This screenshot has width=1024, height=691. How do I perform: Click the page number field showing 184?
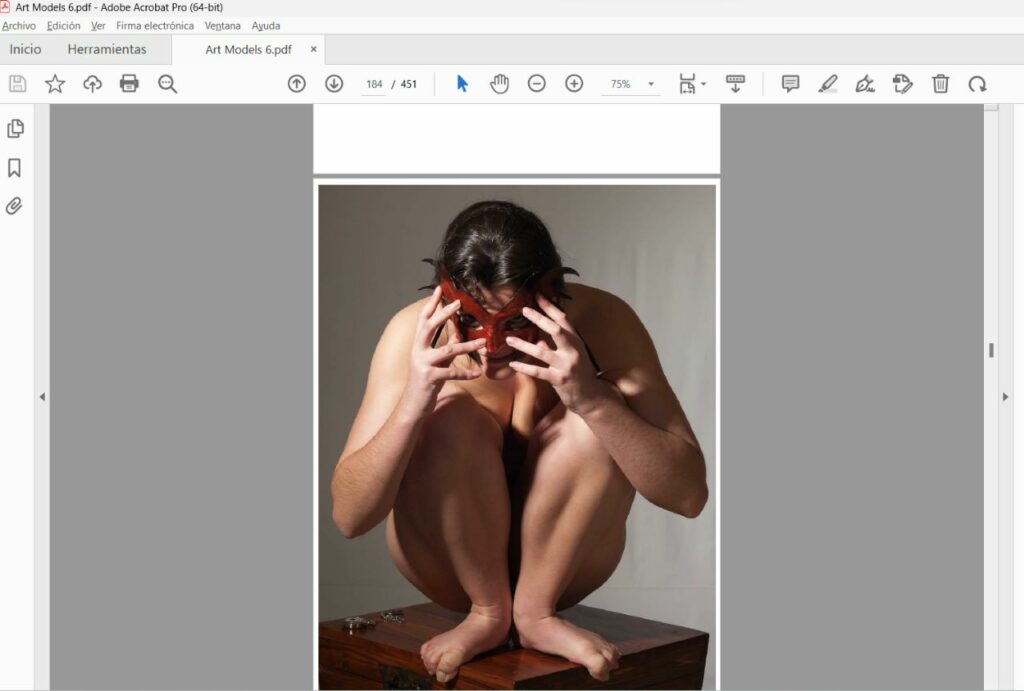tap(374, 84)
